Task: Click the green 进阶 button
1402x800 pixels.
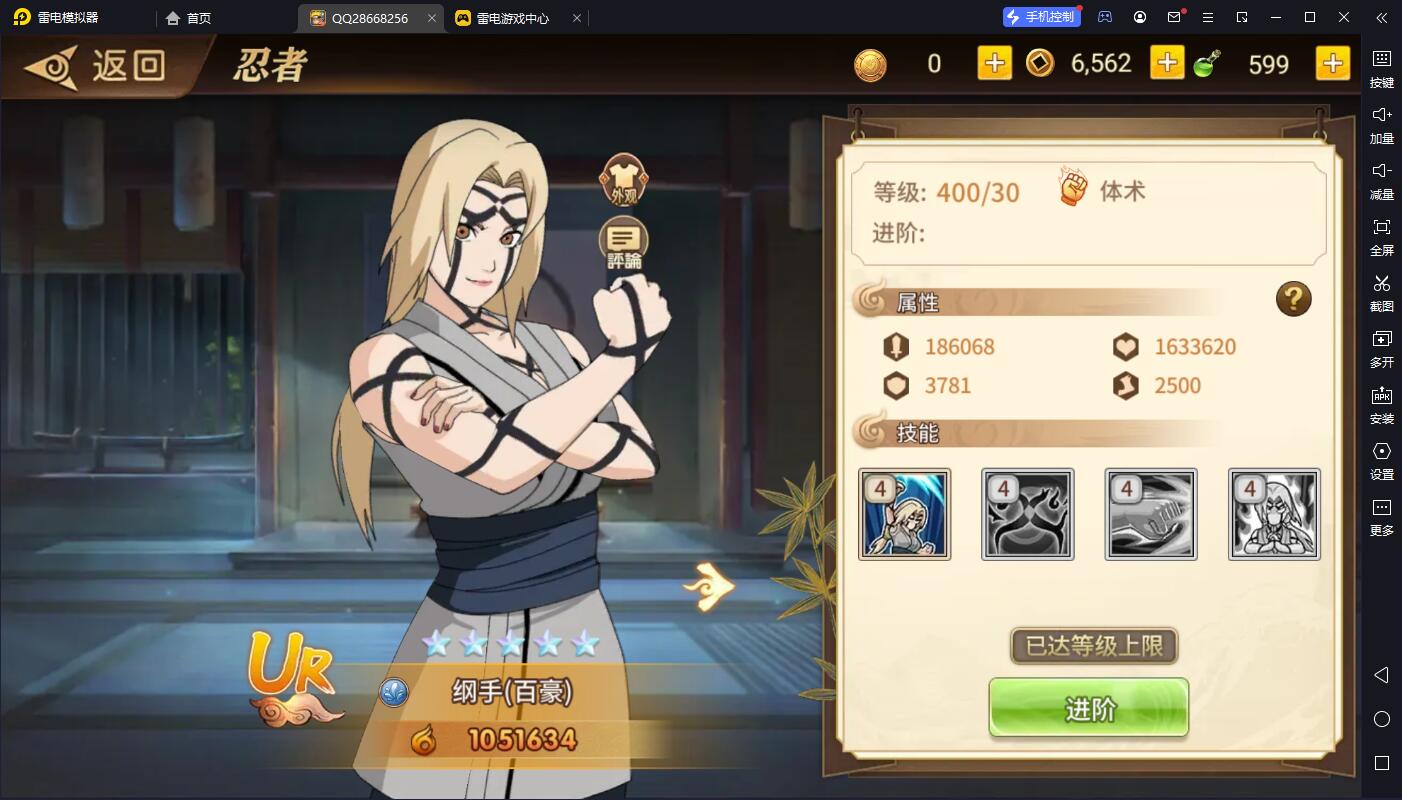Action: click(x=1088, y=709)
